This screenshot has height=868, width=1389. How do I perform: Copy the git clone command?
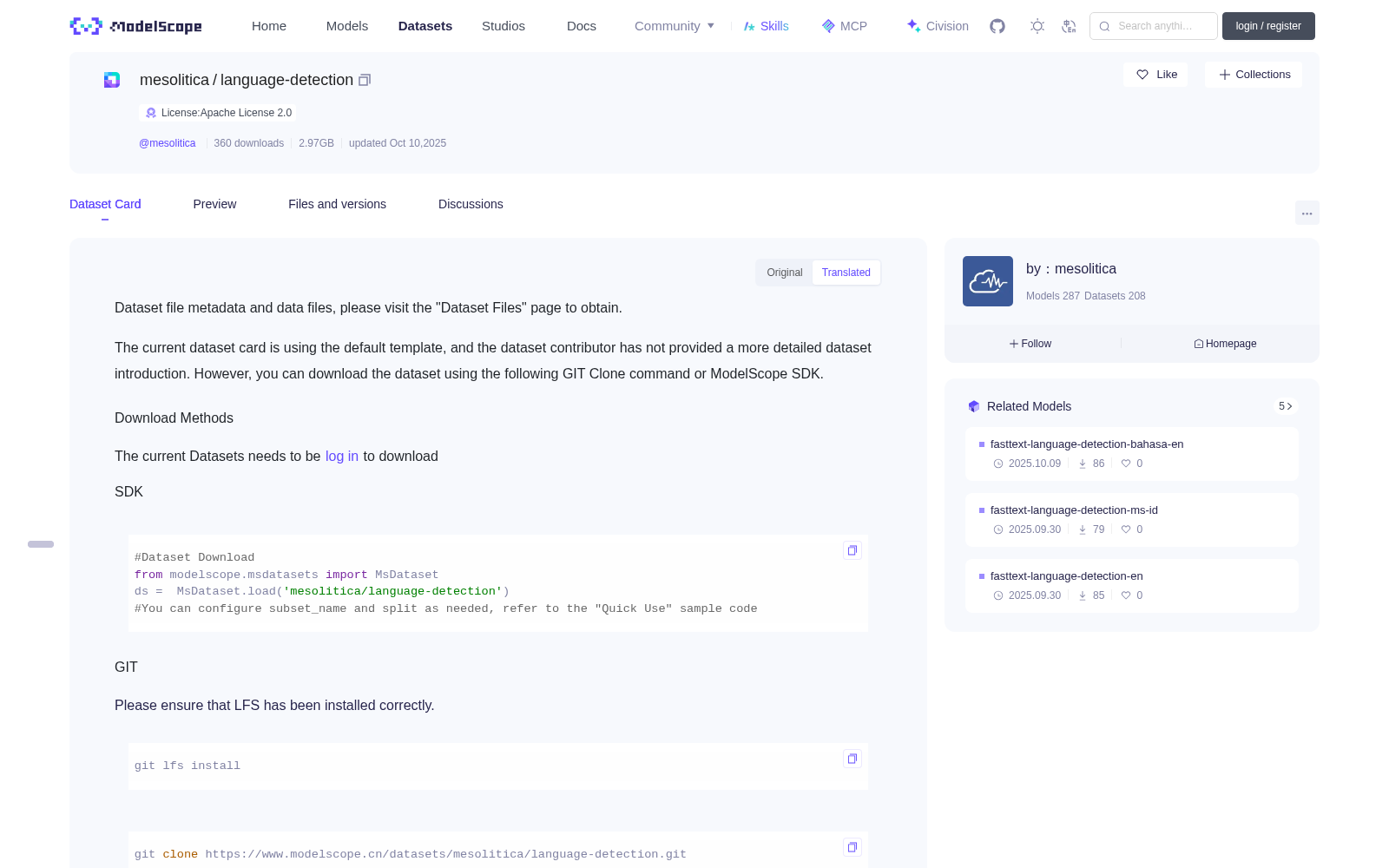pyautogui.click(x=852, y=847)
